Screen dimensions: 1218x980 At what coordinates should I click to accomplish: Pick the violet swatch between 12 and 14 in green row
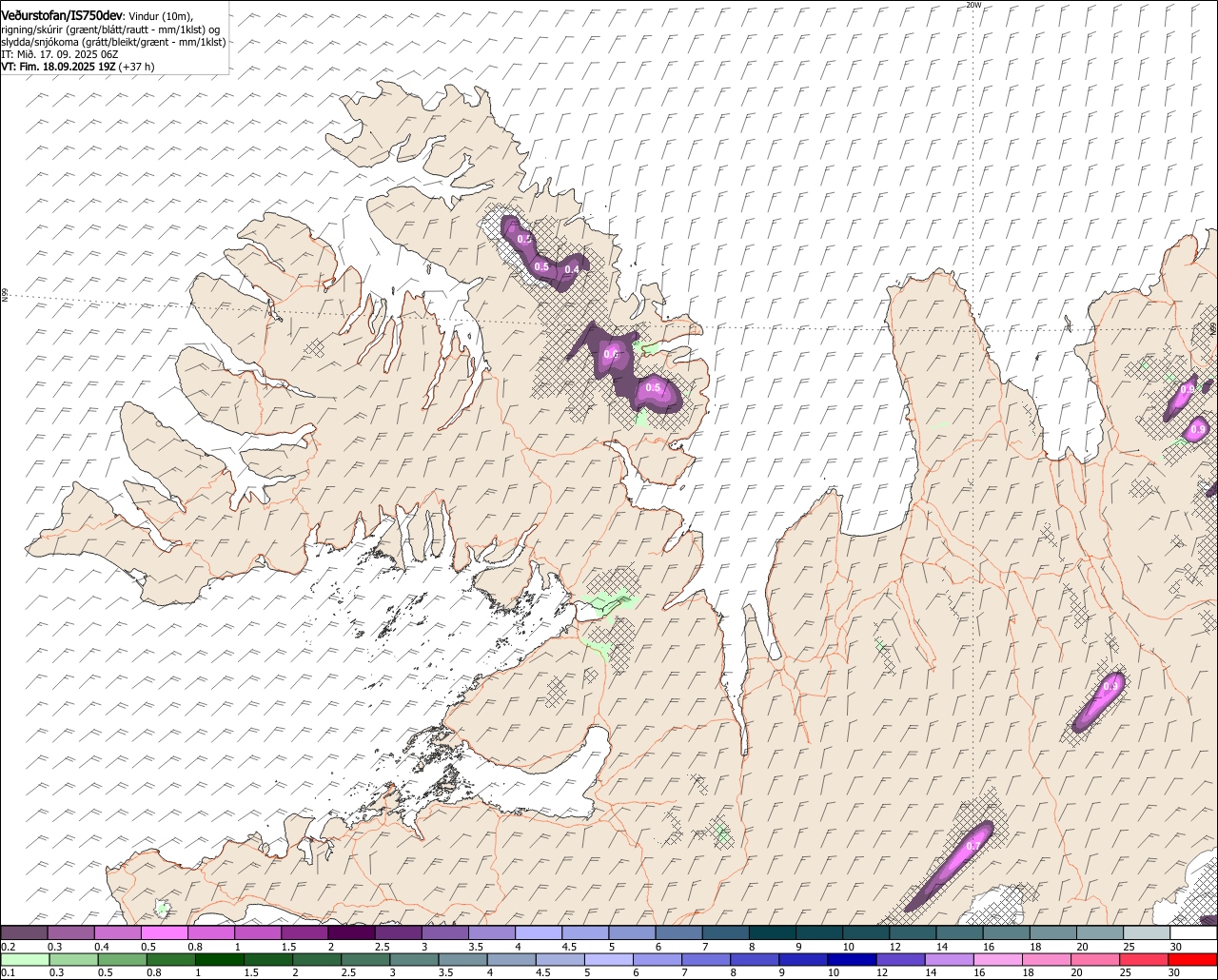click(x=900, y=959)
